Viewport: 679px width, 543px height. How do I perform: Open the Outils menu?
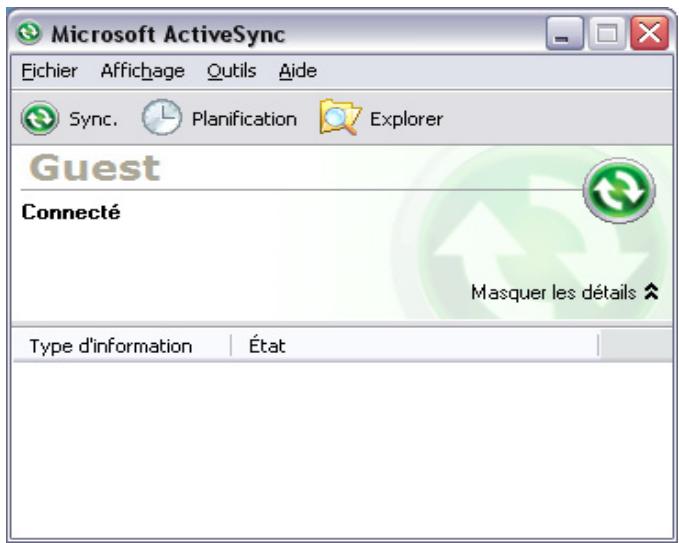231,71
